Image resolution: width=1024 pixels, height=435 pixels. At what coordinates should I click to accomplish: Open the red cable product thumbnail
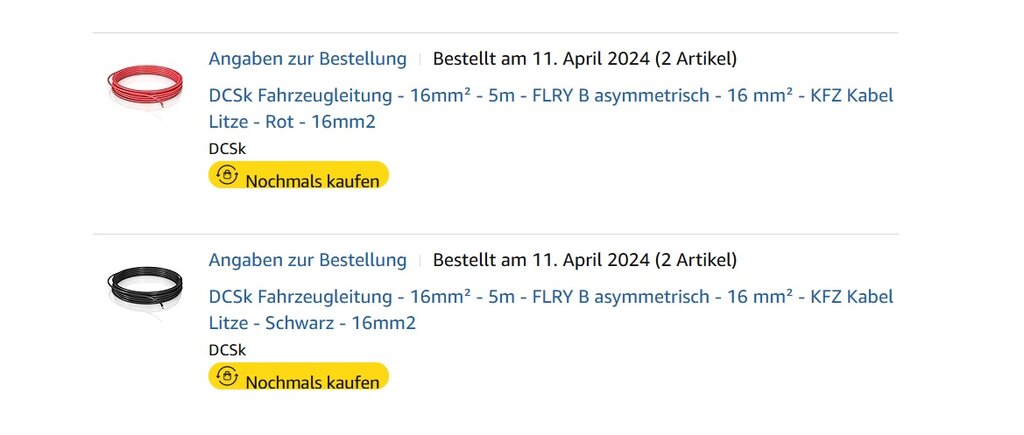coord(145,91)
